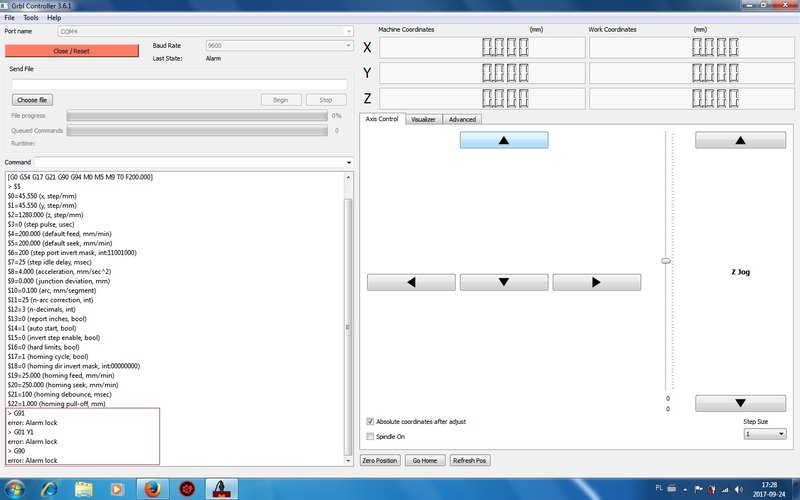
Task: Open Baud Rate 9600 dropdown
Action: click(x=279, y=45)
